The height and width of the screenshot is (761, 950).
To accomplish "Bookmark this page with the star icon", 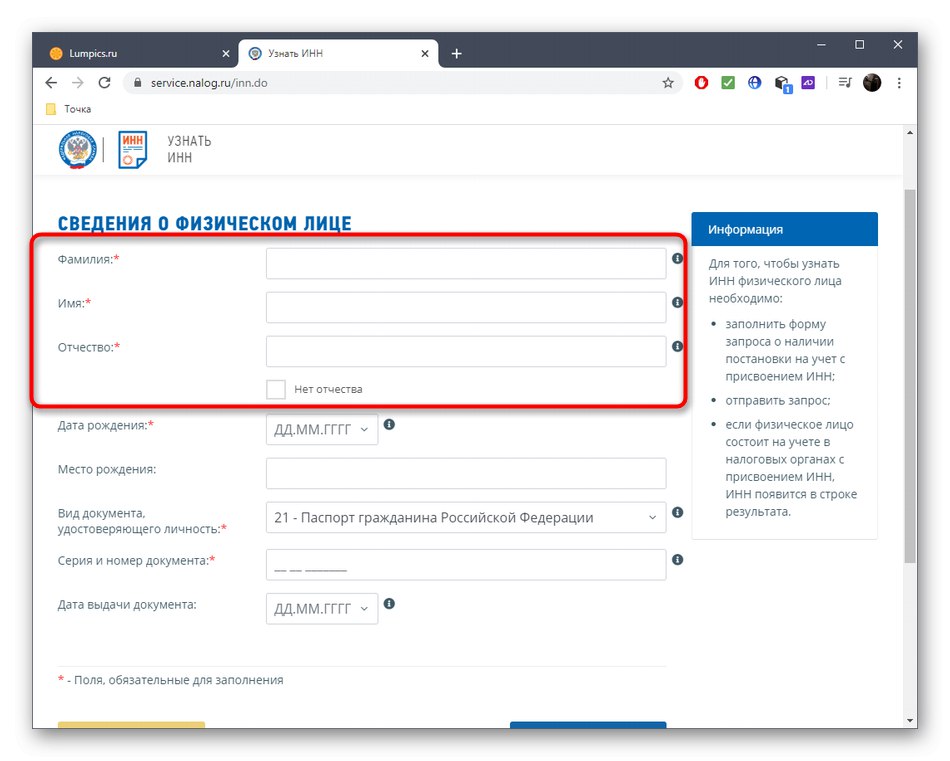I will click(668, 83).
